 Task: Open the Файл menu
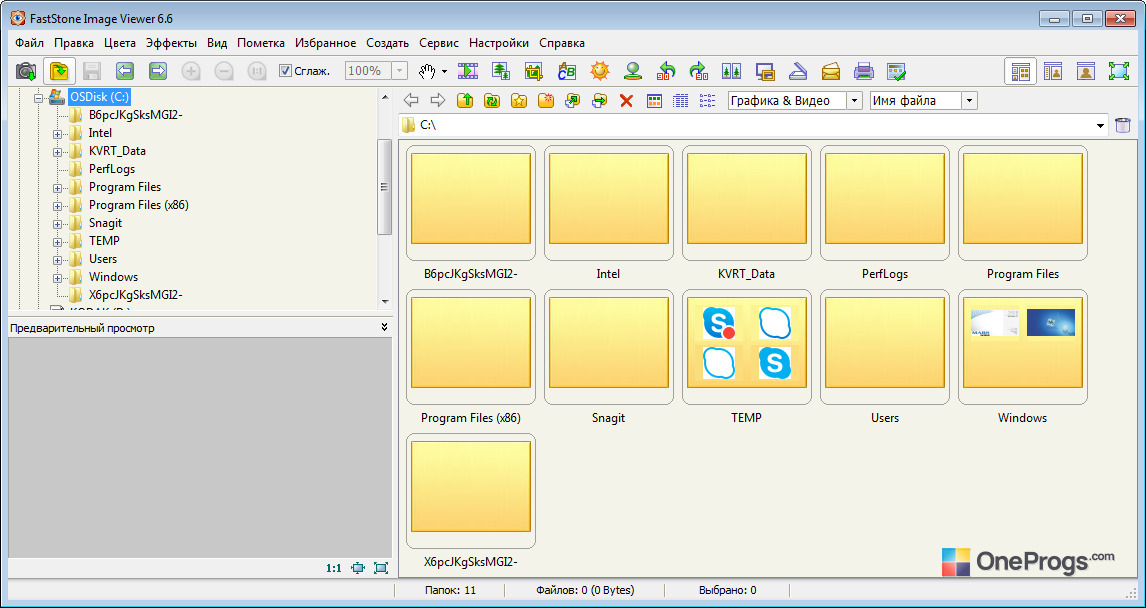(29, 43)
